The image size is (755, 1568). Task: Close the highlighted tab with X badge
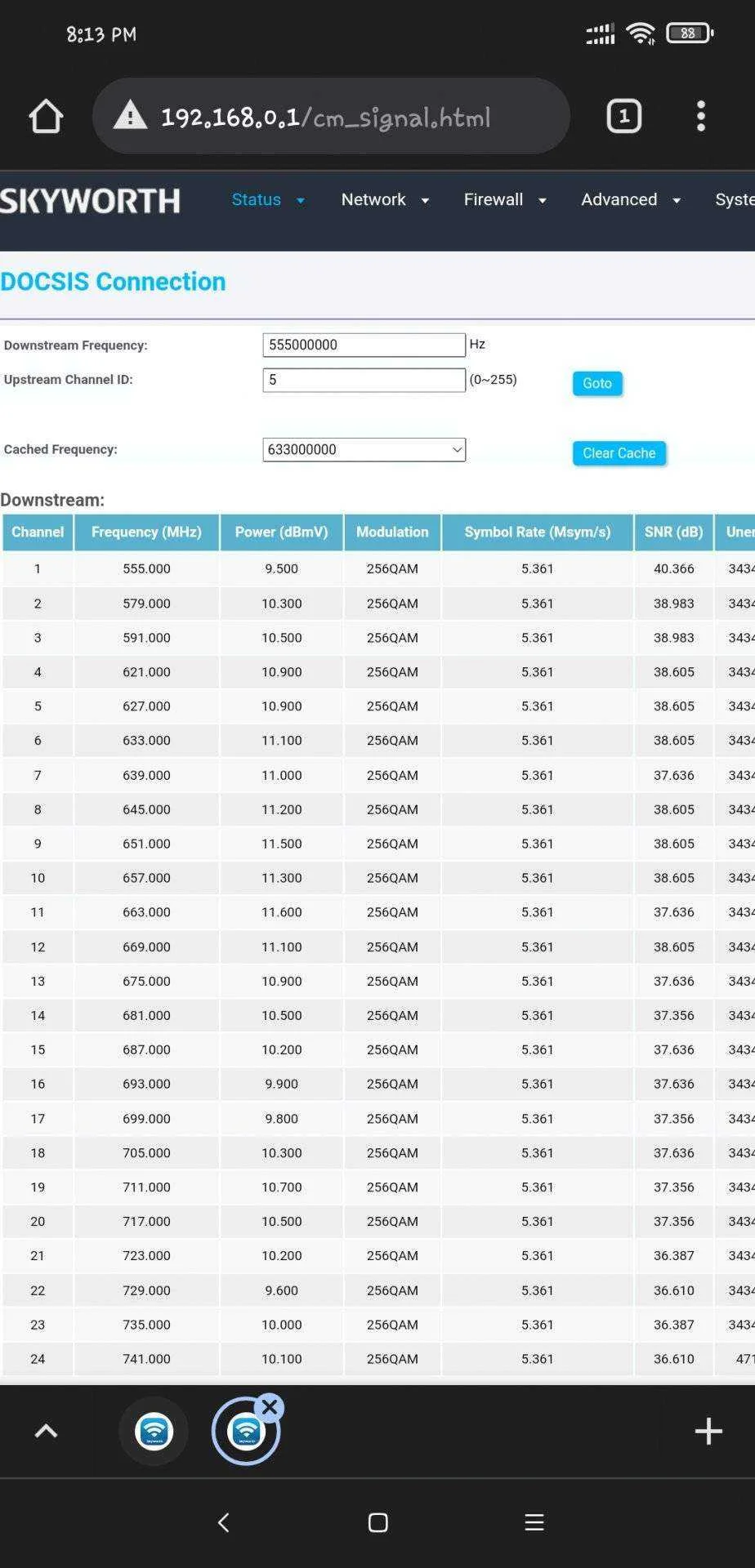270,1407
